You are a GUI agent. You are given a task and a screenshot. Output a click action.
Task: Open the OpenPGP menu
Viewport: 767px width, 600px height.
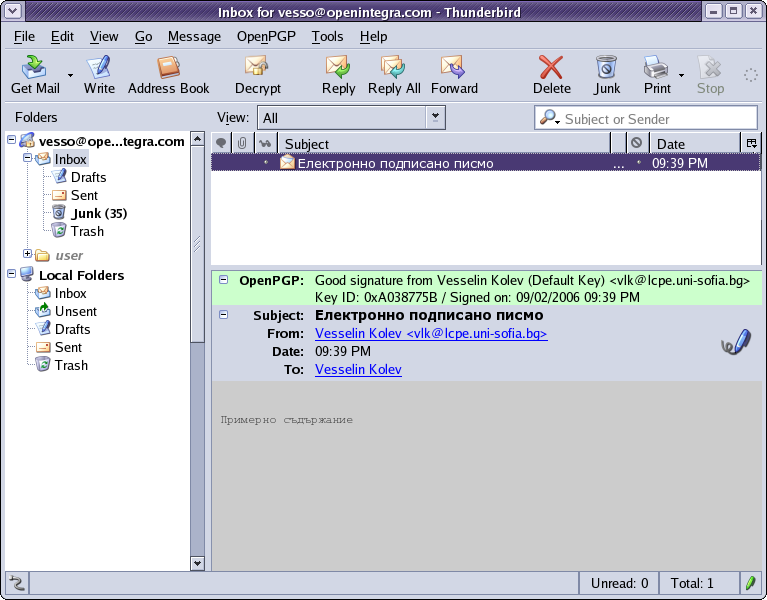click(x=266, y=37)
